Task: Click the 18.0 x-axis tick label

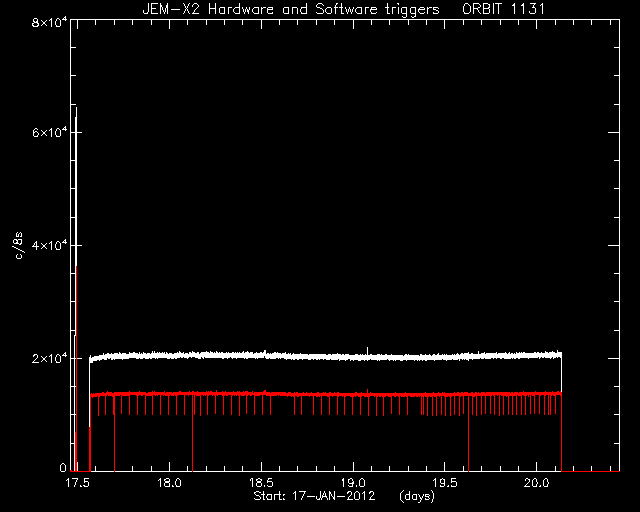Action: point(169,483)
